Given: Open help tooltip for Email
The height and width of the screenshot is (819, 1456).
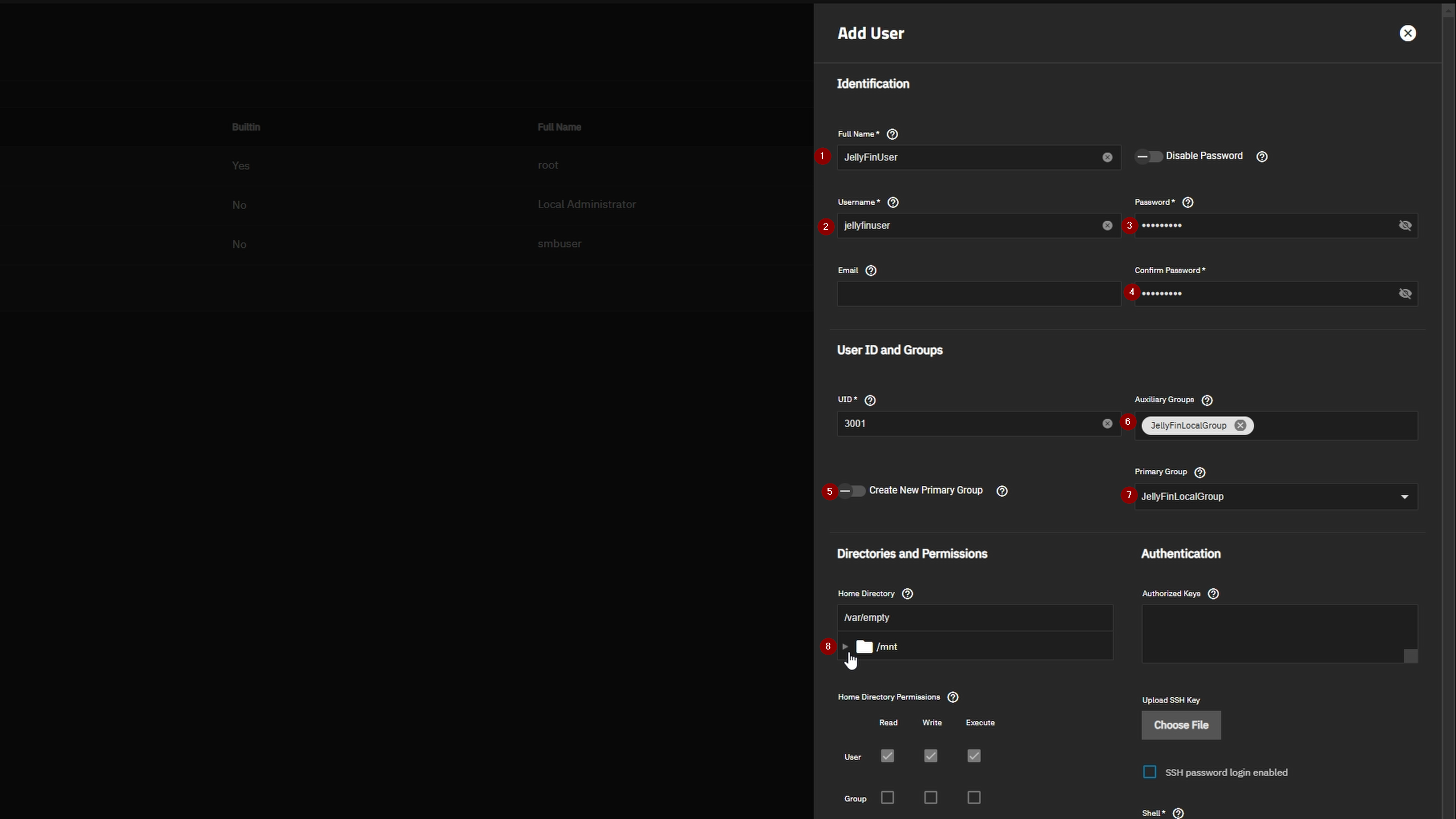Looking at the screenshot, I should pyautogui.click(x=871, y=271).
